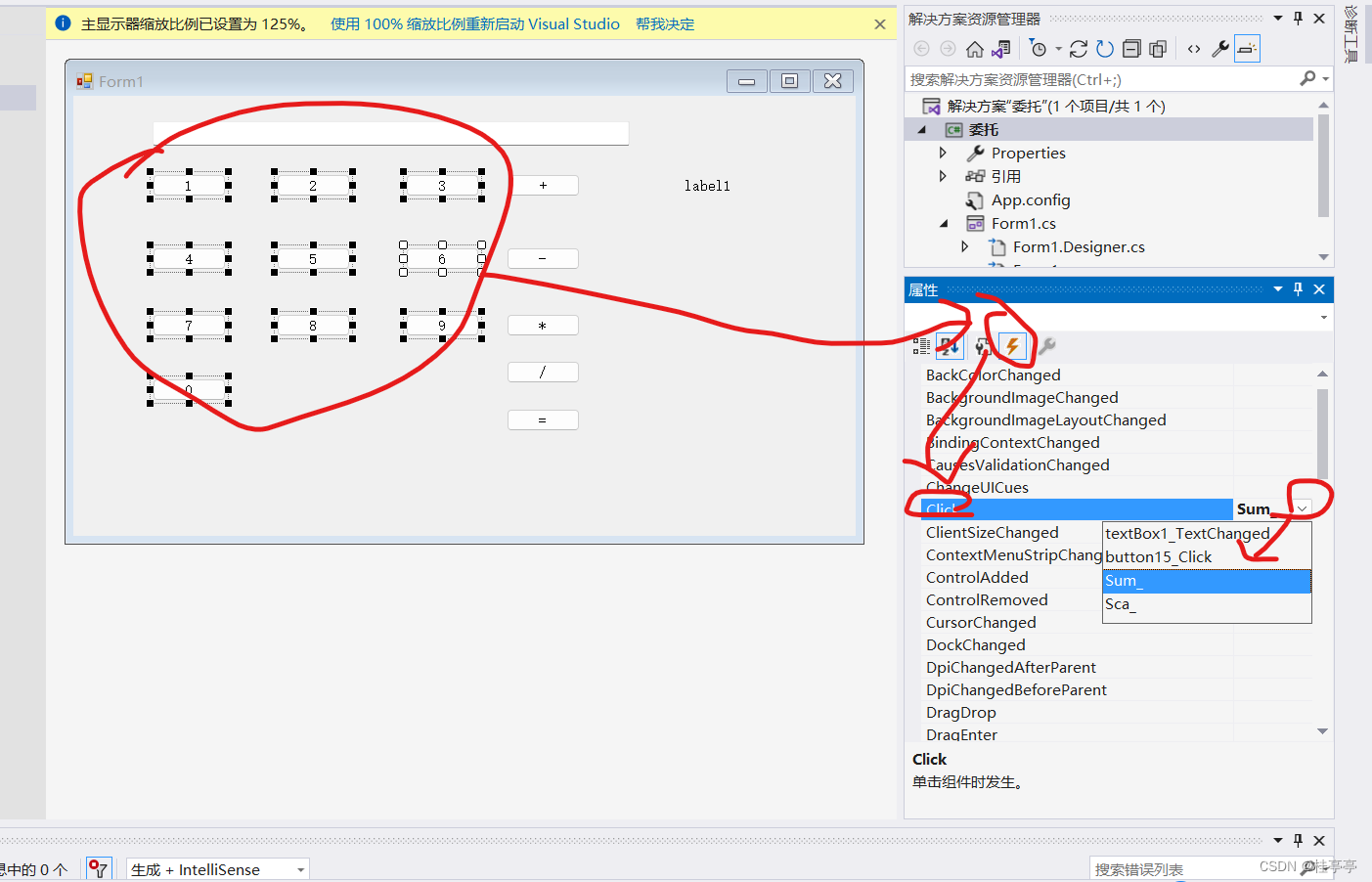The image size is (1372, 882).
Task: Switch views with the Visual Studio icon
Action: pos(1001,49)
